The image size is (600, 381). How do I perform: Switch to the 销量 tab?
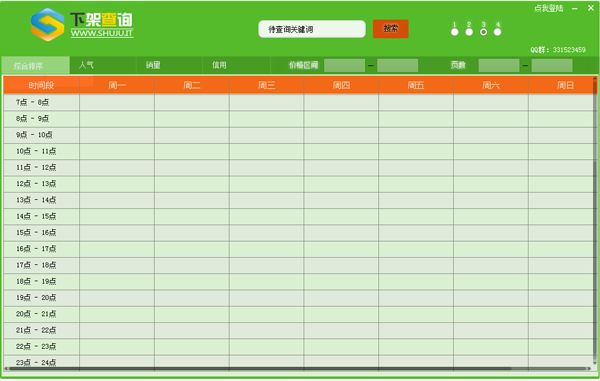click(x=169, y=65)
